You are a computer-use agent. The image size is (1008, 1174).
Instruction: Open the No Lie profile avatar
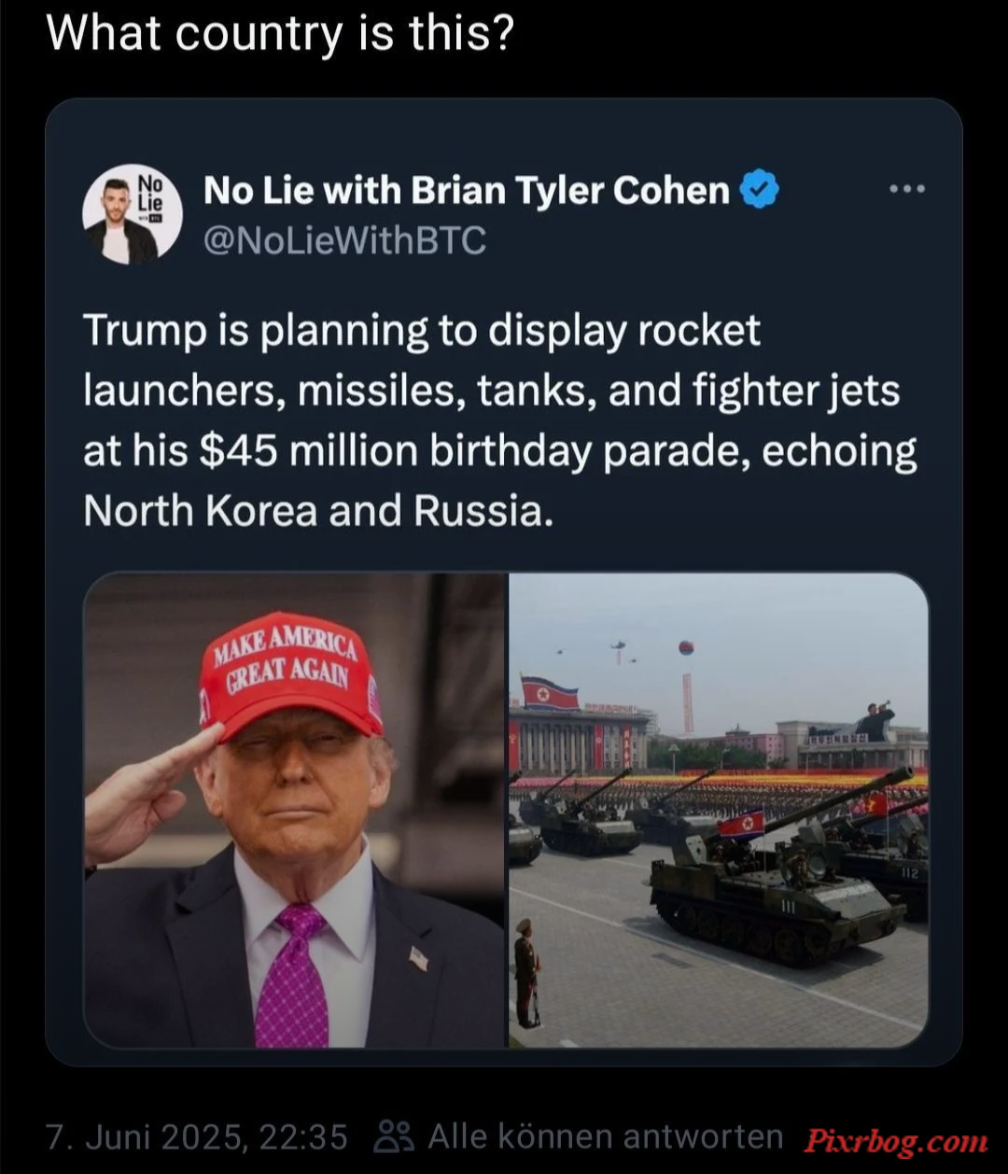pyautogui.click(x=132, y=214)
